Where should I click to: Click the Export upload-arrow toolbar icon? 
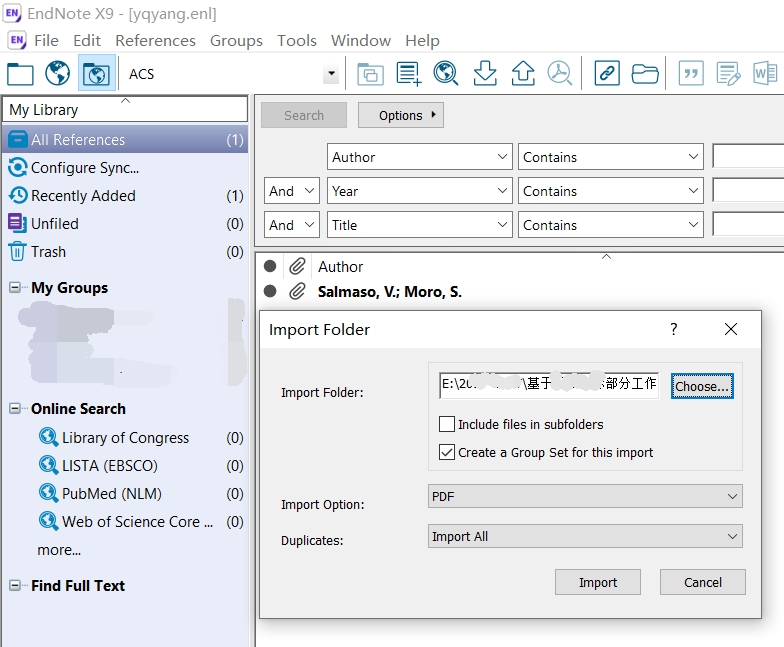click(523, 74)
